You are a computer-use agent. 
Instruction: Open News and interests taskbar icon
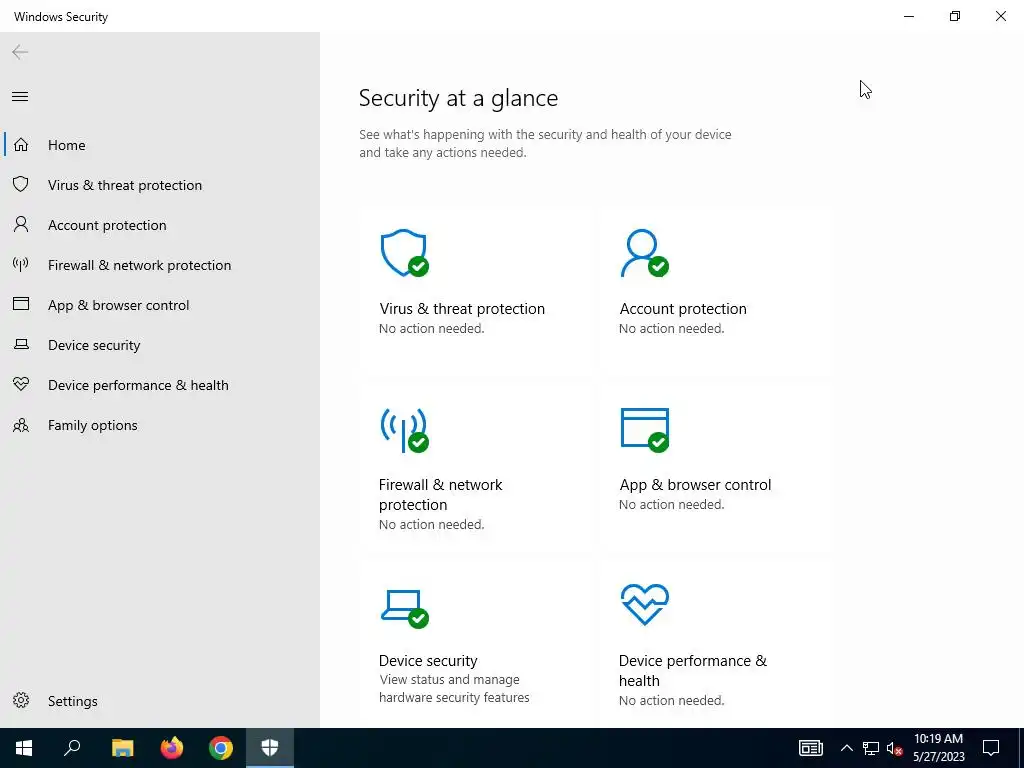pos(810,748)
